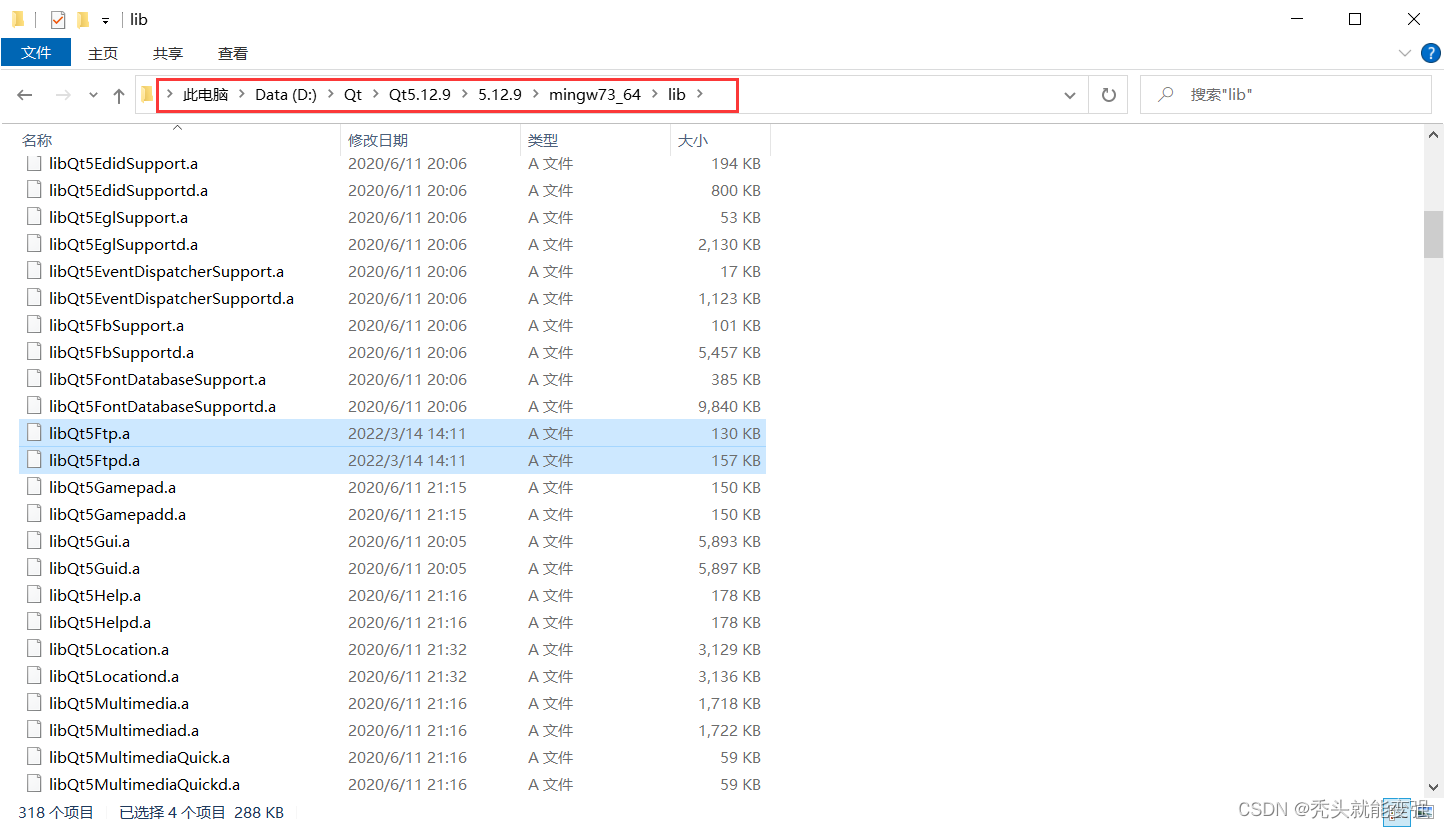The image size is (1445, 828).
Task: Select libQt5MultimediaQuickd.a file name
Action: [x=144, y=784]
